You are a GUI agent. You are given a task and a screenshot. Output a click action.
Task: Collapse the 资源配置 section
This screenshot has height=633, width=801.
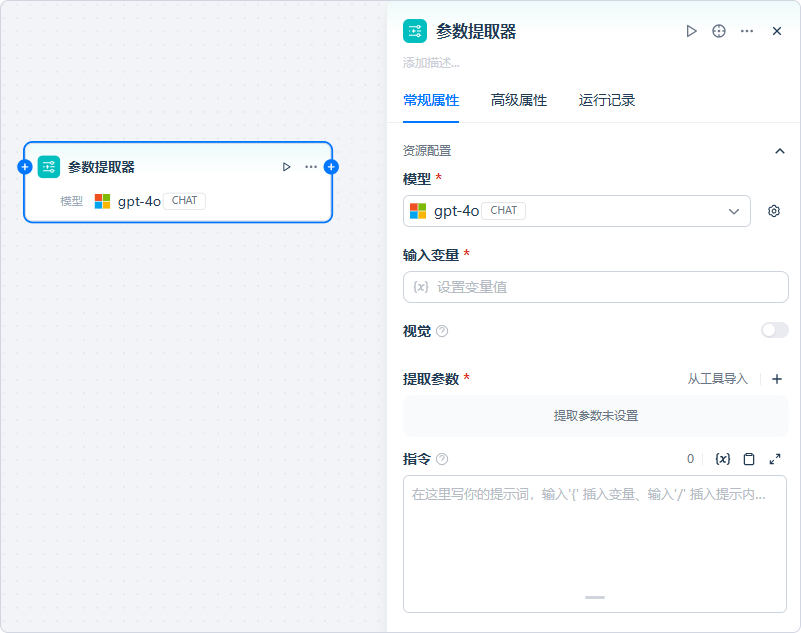780,151
